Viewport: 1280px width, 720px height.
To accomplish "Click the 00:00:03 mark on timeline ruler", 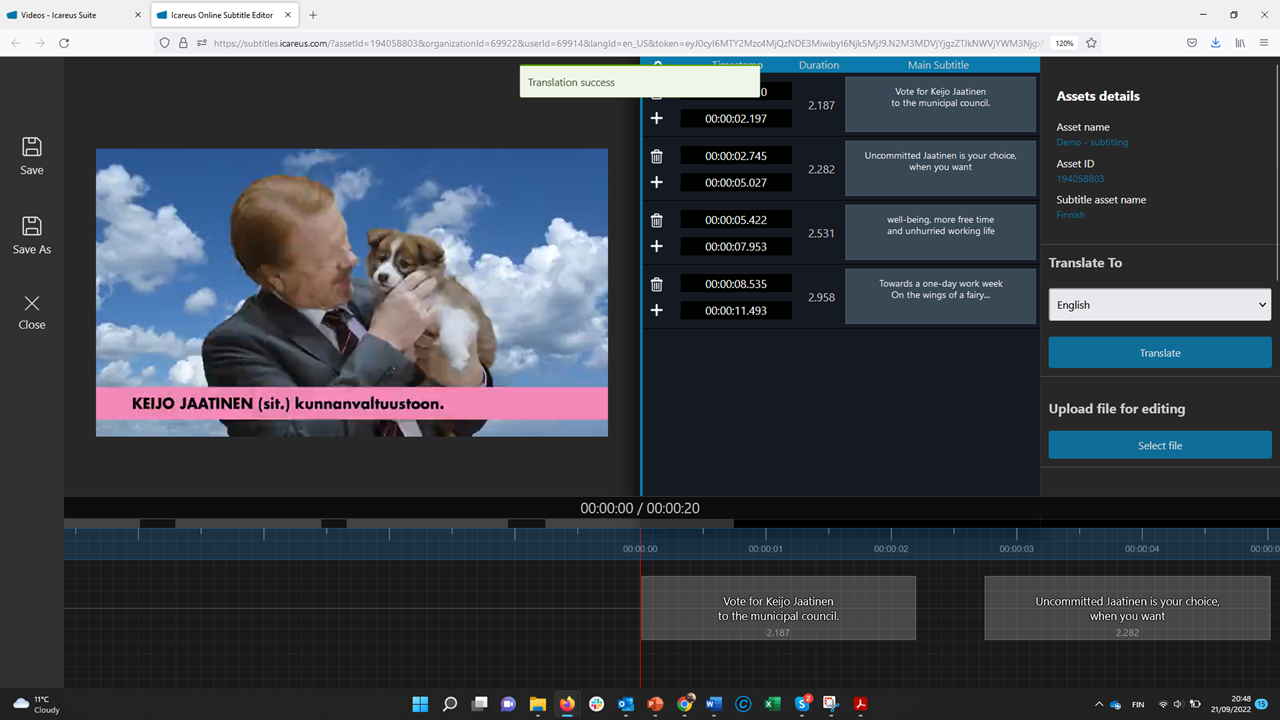I will coord(1016,548).
